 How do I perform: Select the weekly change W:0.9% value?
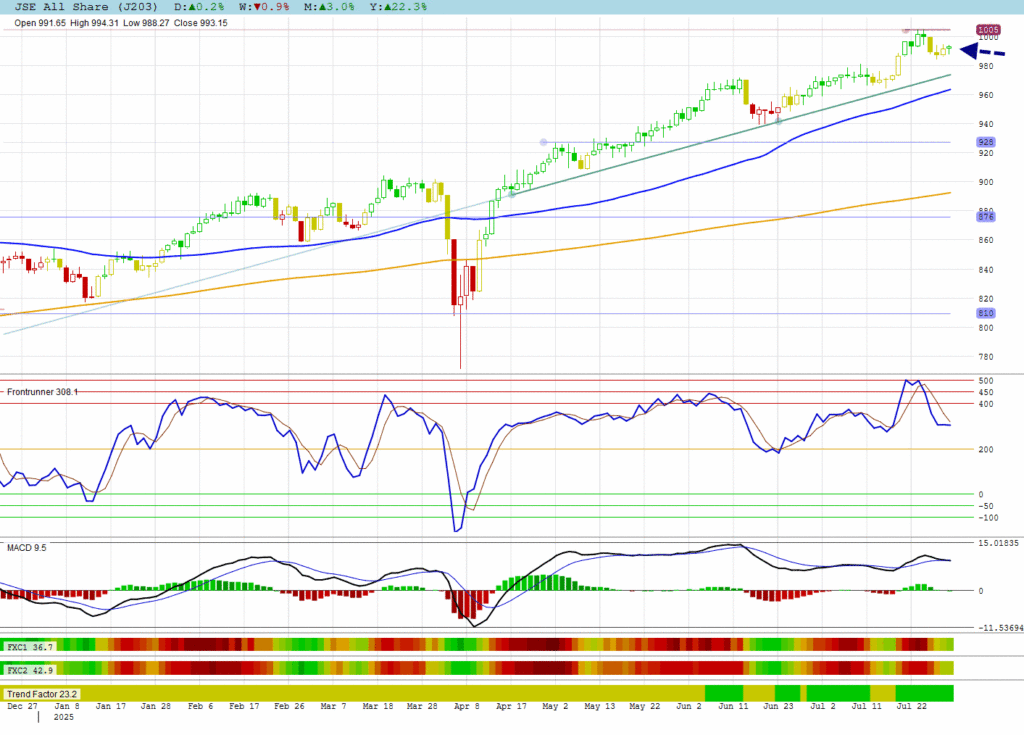click(x=264, y=7)
